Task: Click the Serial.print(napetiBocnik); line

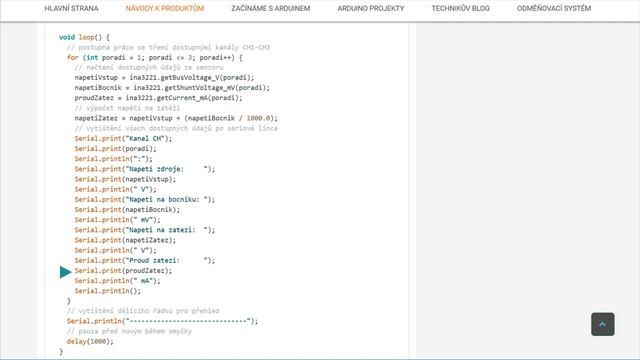Action: pyautogui.click(x=127, y=210)
